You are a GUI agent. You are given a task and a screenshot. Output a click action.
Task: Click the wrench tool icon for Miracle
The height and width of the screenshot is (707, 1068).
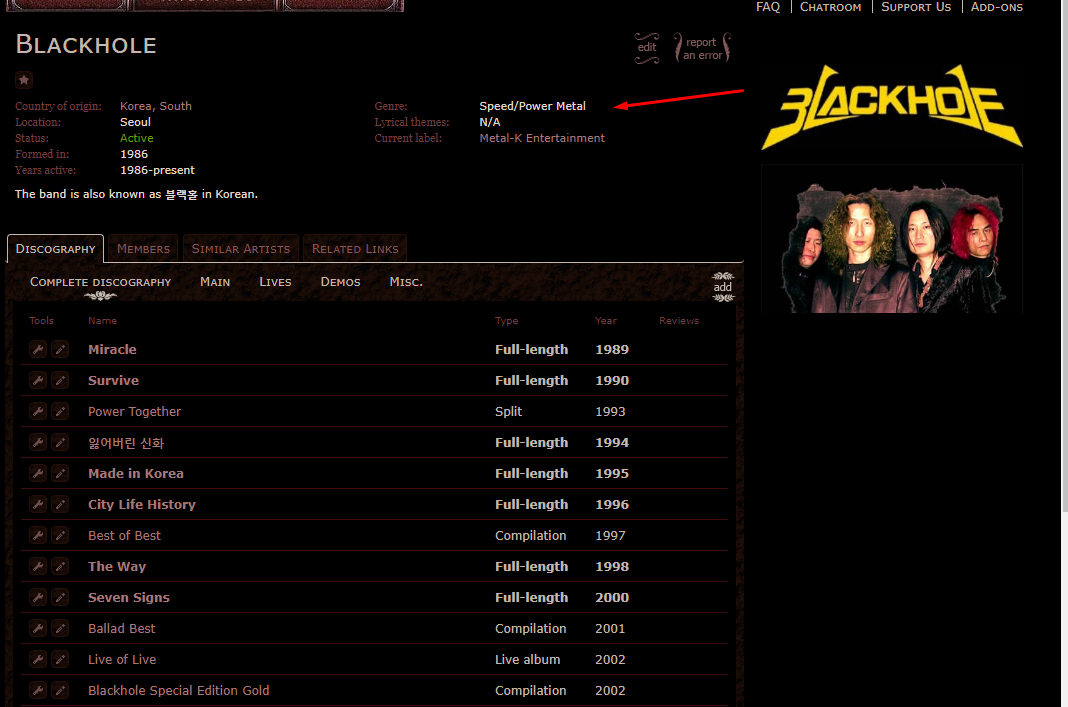tap(38, 349)
